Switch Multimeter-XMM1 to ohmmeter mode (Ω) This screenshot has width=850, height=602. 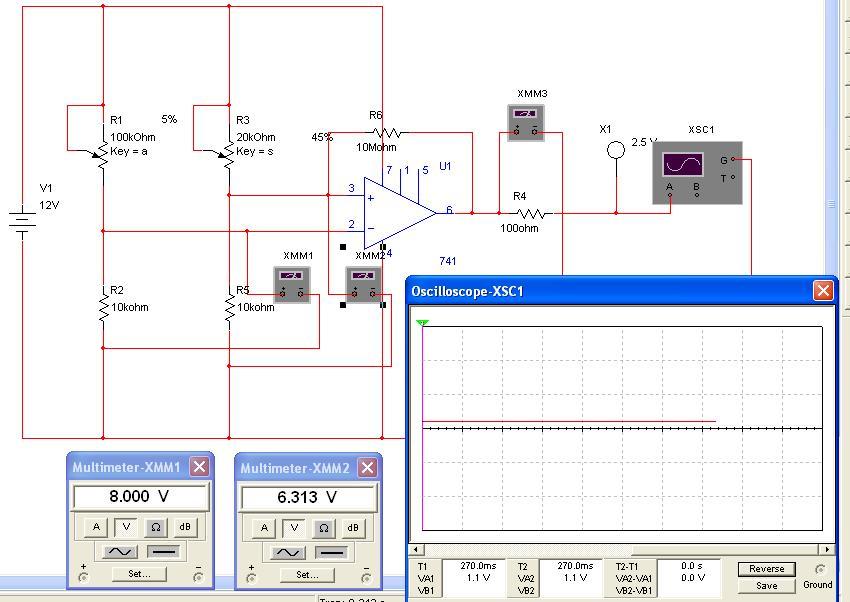tap(156, 527)
